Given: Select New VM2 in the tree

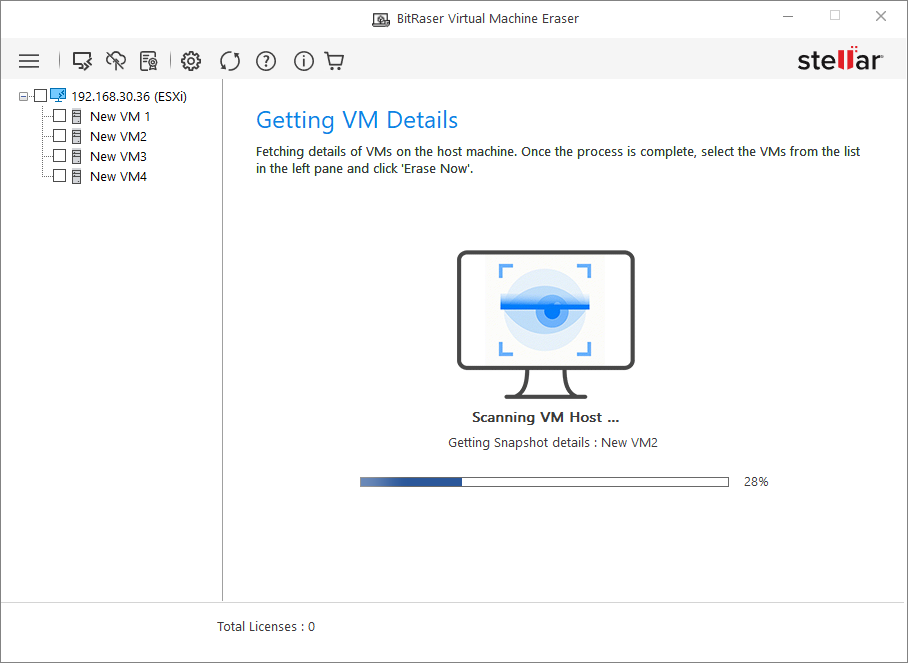Looking at the screenshot, I should (x=118, y=137).
